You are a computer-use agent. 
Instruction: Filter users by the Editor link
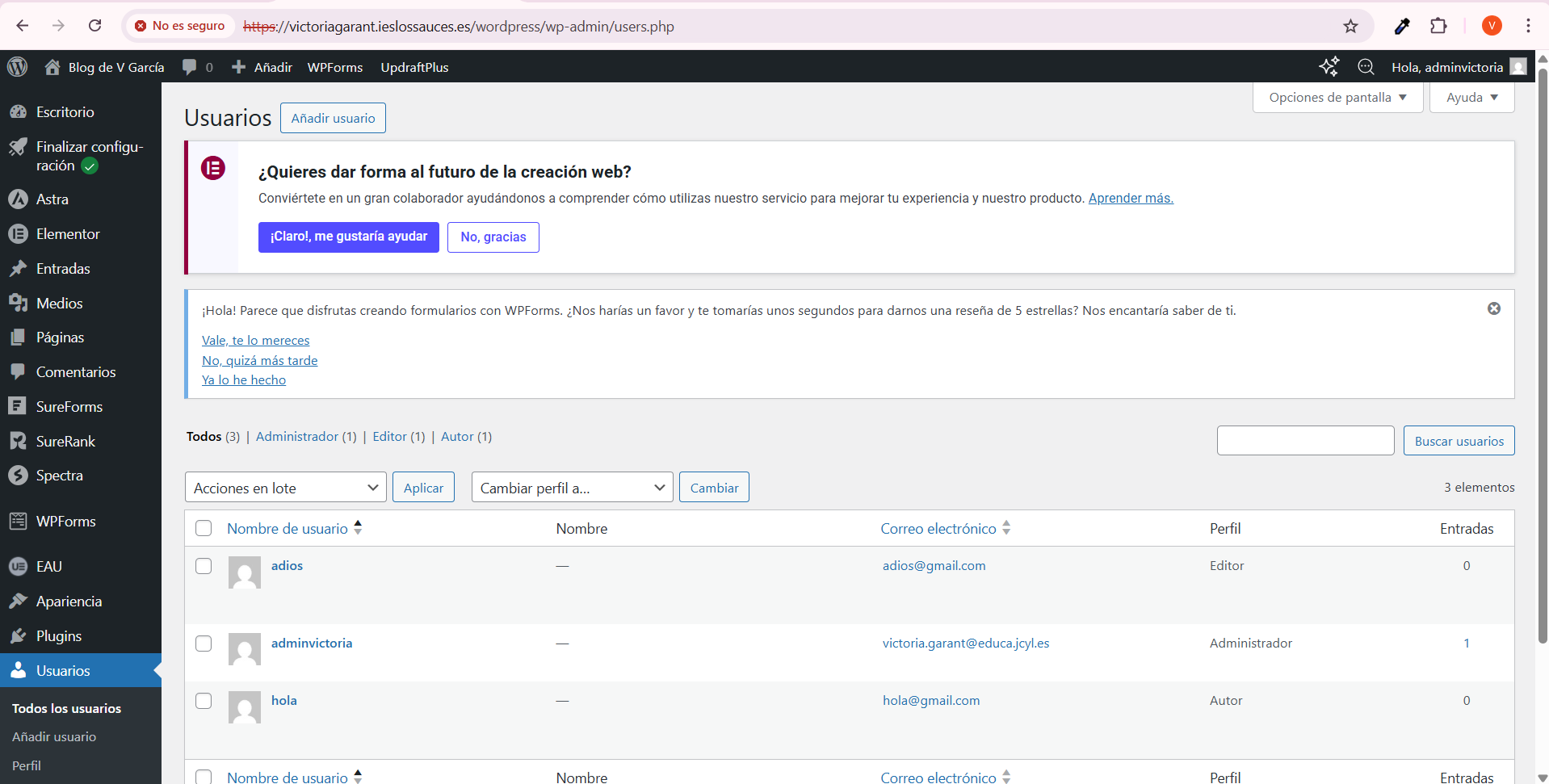coord(389,437)
